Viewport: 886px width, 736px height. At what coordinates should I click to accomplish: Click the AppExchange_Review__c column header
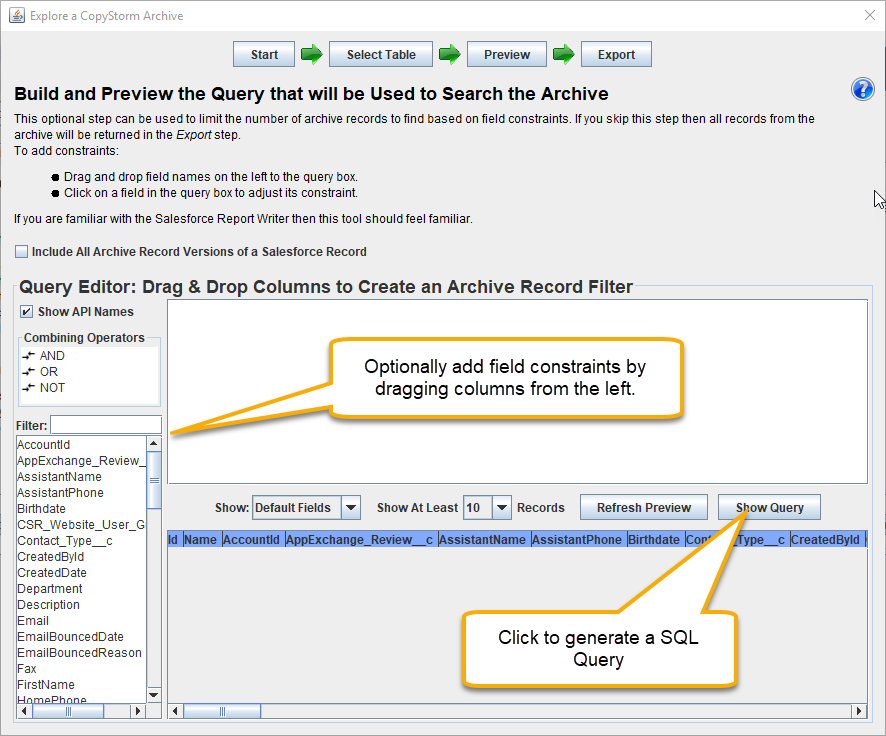[x=360, y=539]
